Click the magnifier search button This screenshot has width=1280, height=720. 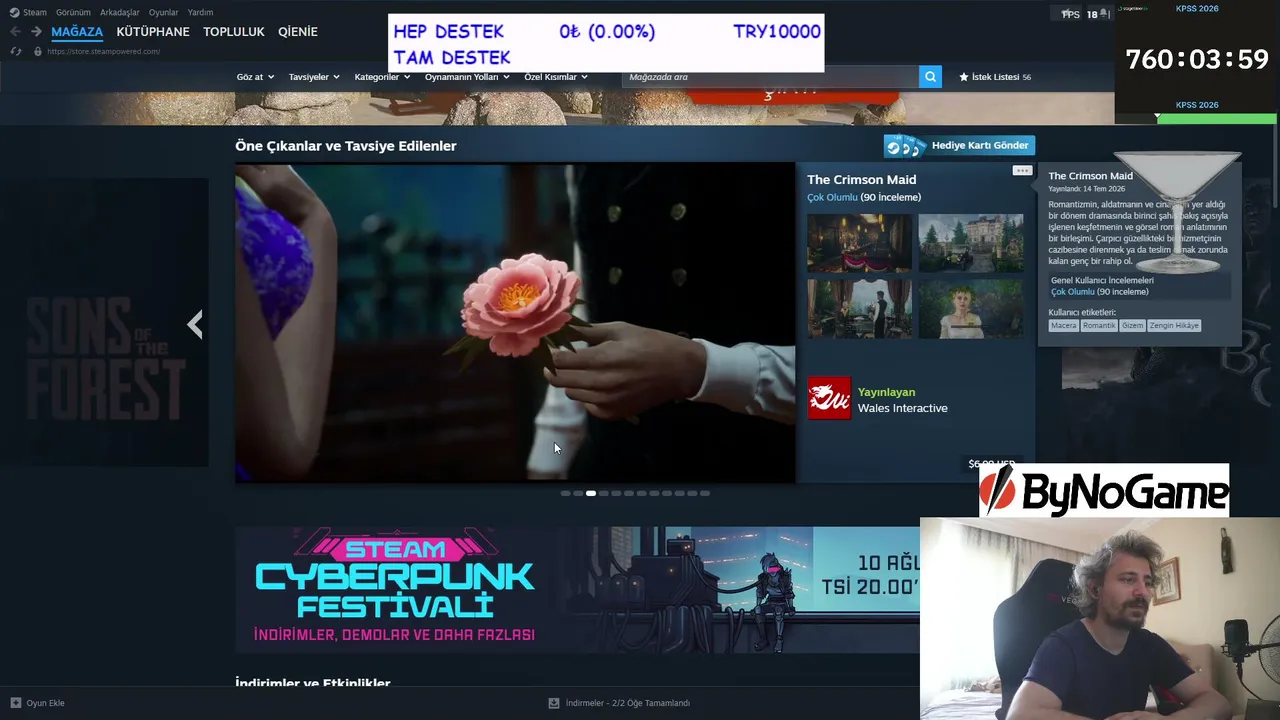(930, 77)
